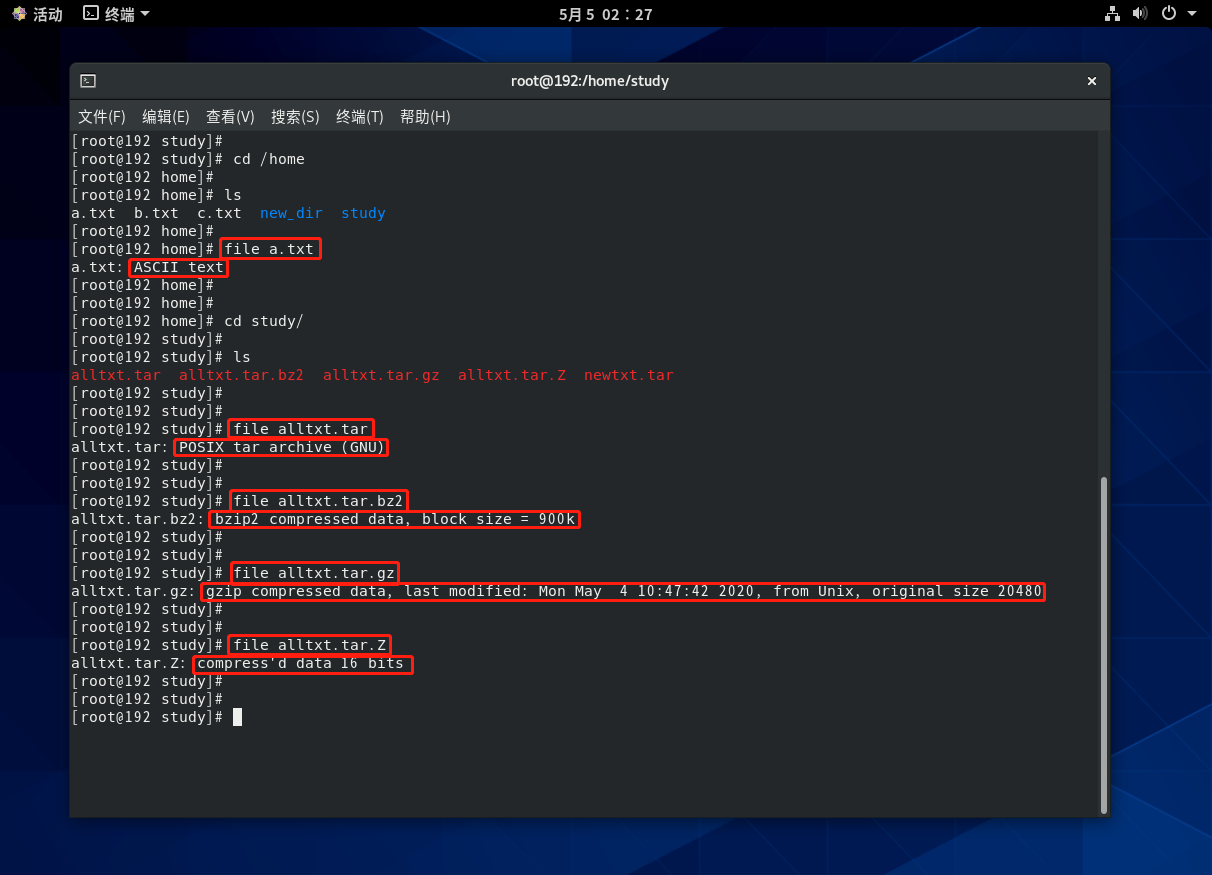Click the terminal vertical scrollbar handle
This screenshot has width=1212, height=875.
[x=1103, y=643]
